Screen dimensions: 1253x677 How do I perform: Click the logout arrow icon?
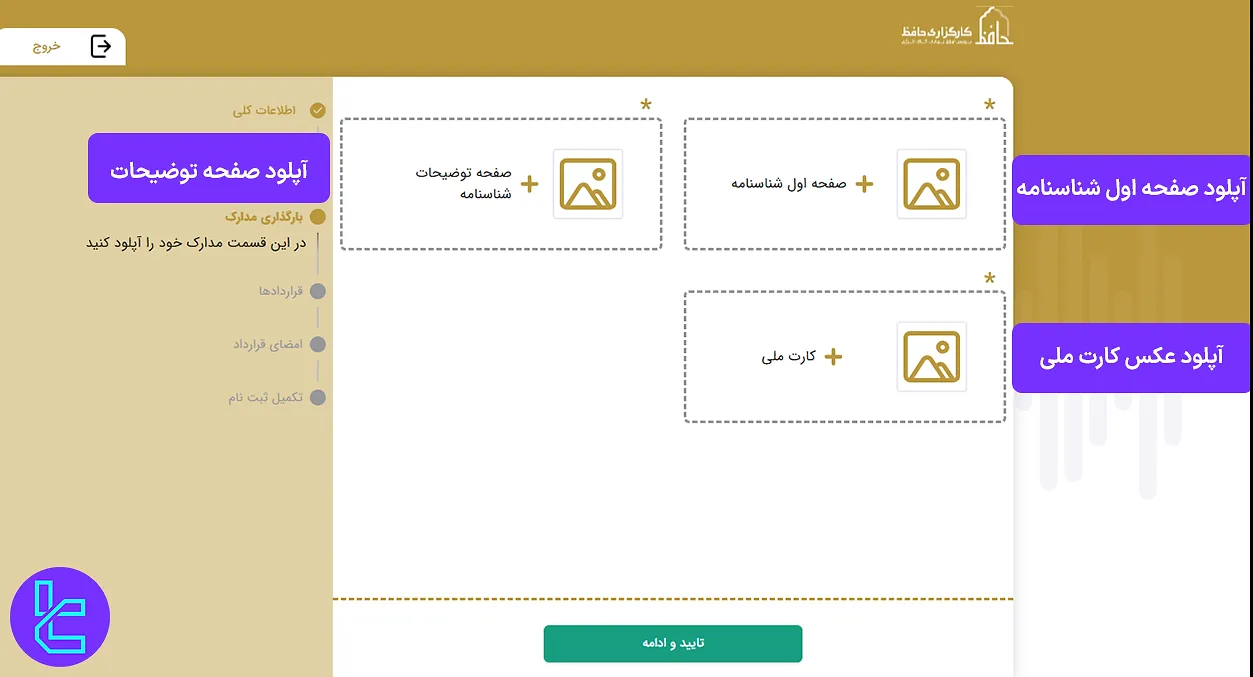click(101, 46)
